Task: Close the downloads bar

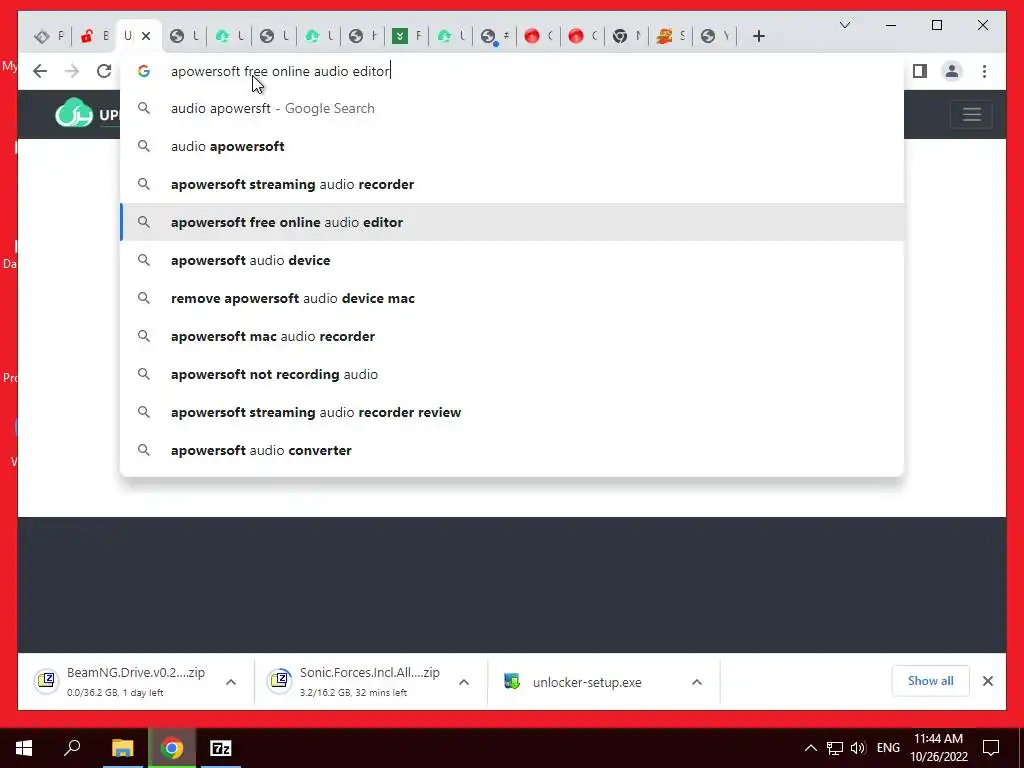Action: (987, 681)
